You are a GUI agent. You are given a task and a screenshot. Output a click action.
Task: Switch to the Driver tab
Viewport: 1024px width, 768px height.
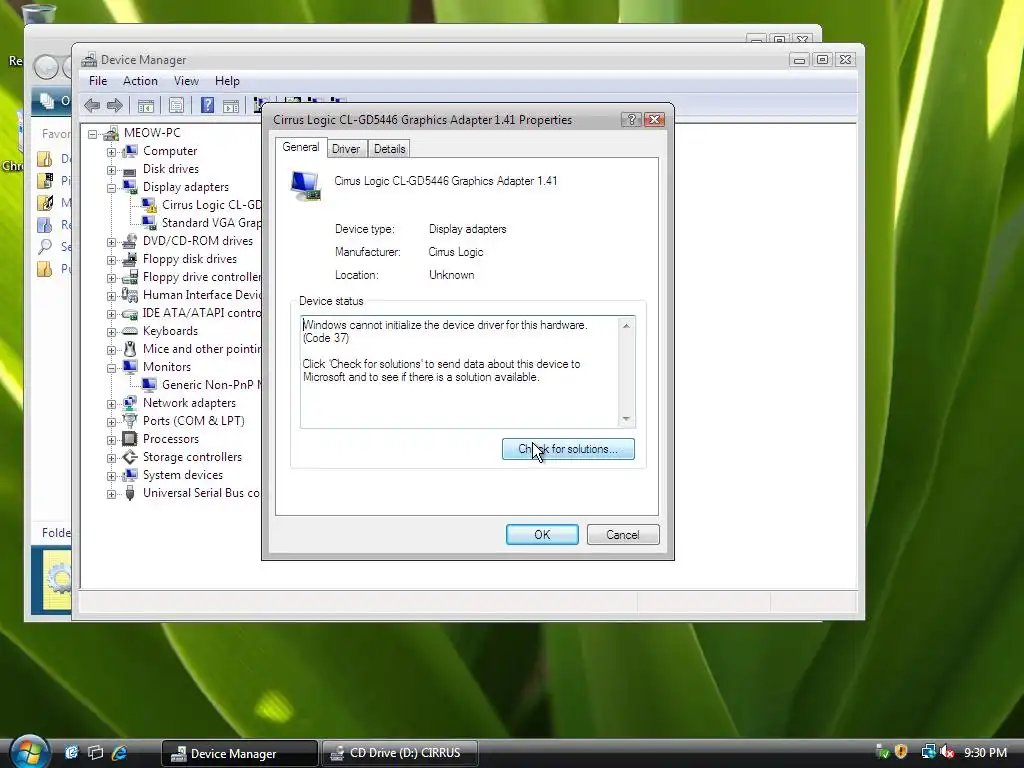tap(346, 149)
